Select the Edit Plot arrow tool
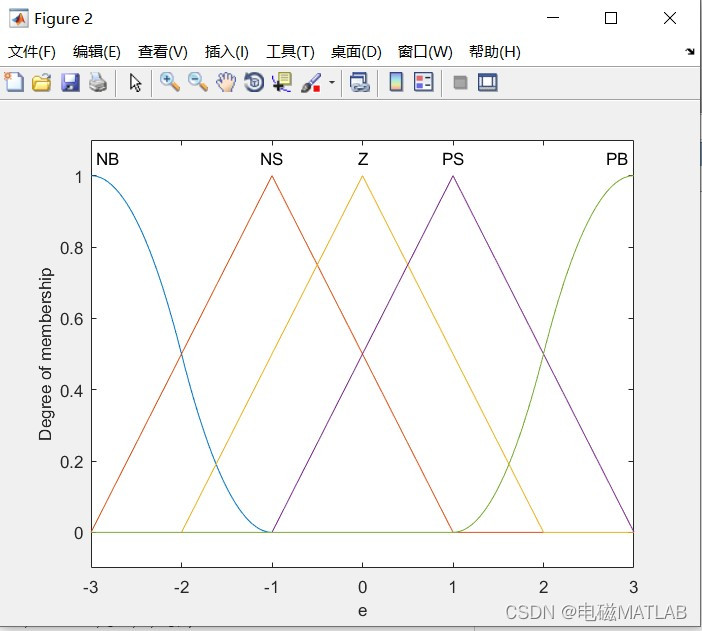The height and width of the screenshot is (631, 702). 135,83
